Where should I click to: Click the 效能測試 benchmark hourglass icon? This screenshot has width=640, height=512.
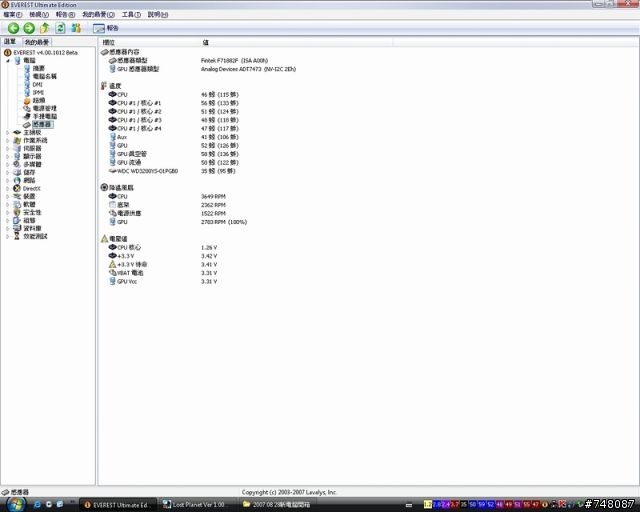point(17,236)
